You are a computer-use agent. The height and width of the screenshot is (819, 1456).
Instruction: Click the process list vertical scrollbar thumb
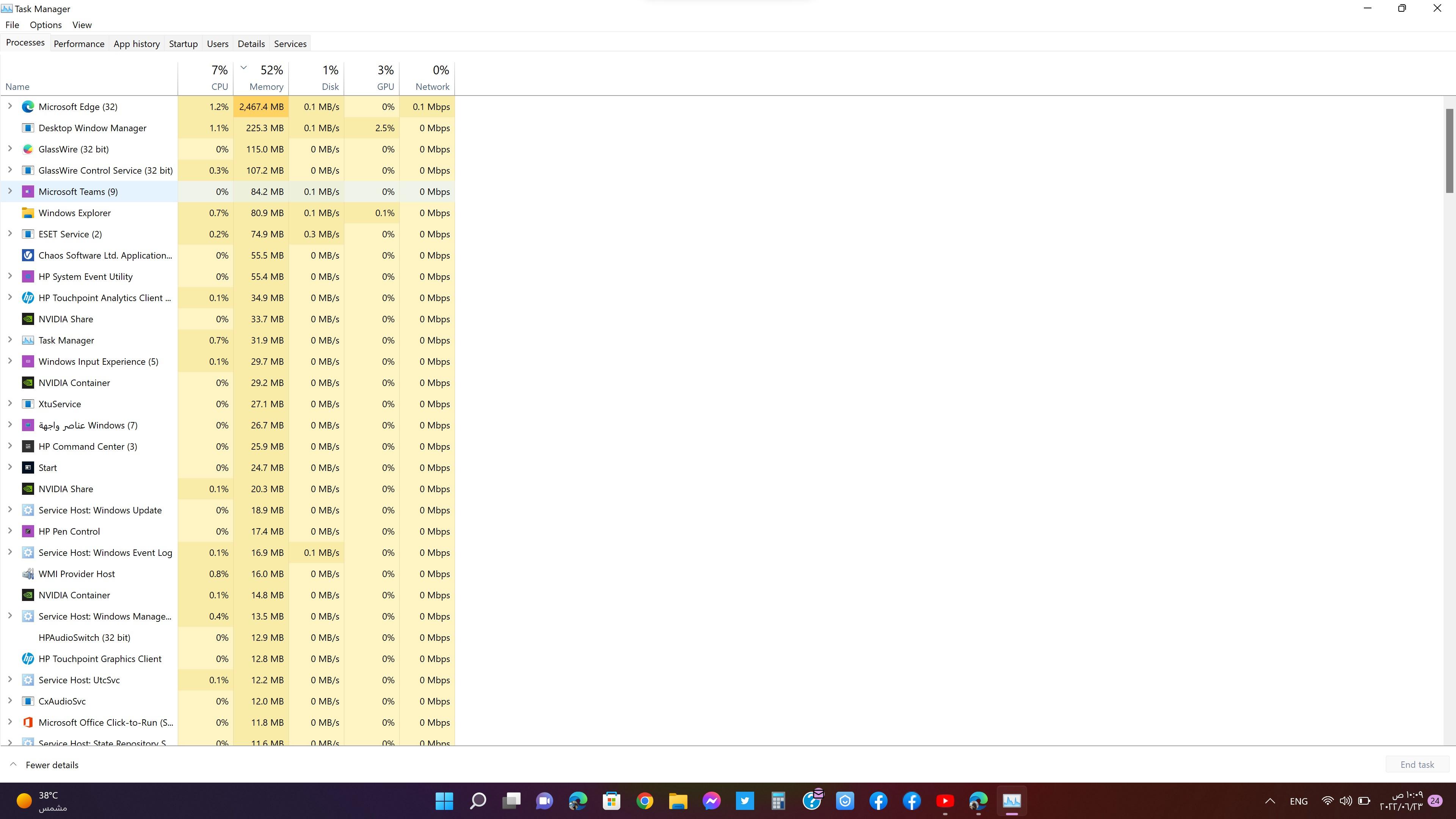click(x=1449, y=151)
